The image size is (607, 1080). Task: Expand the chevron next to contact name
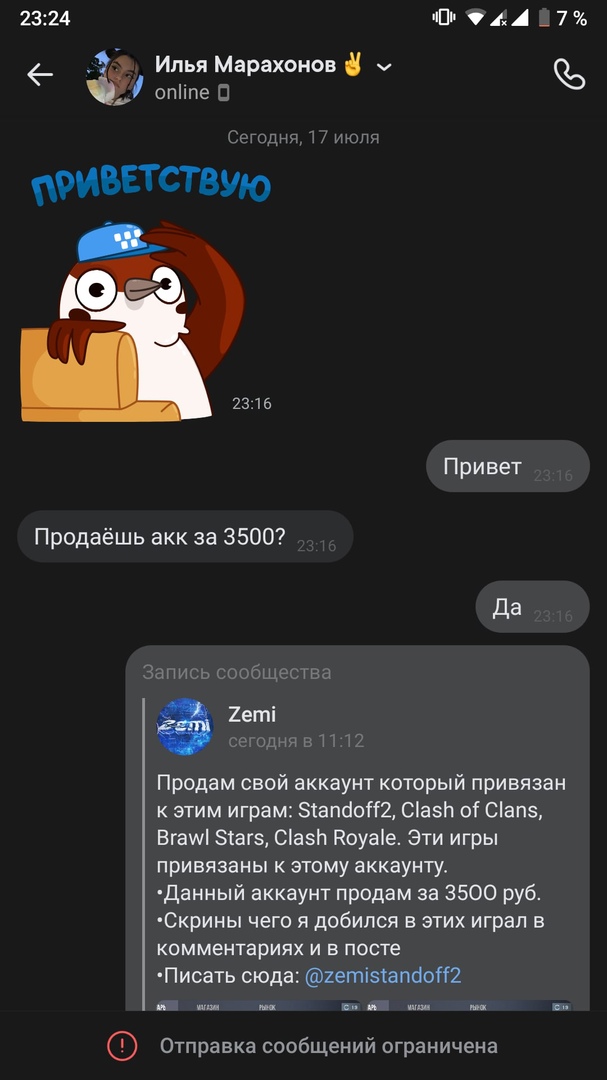tap(384, 67)
